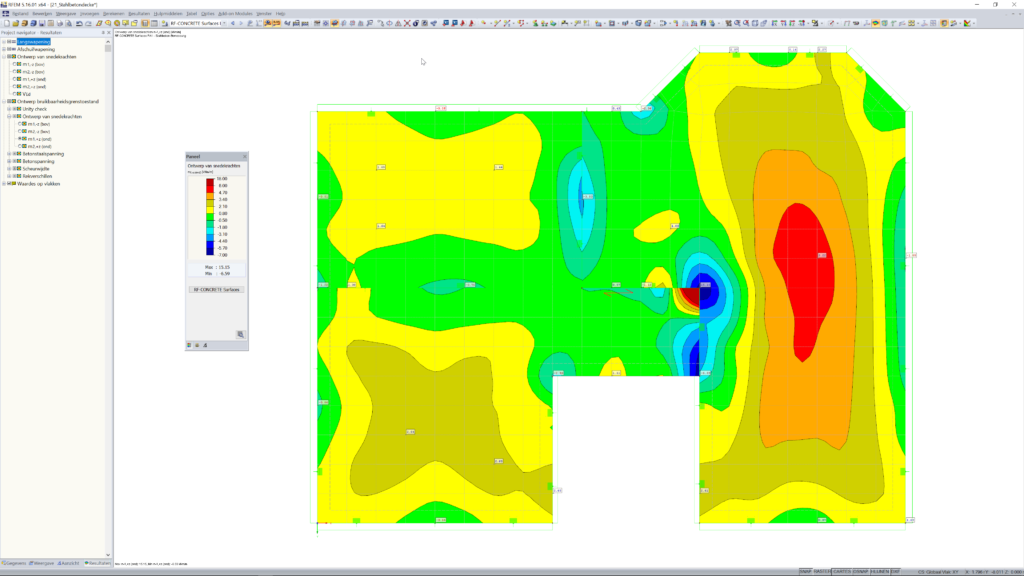Click the New document toolbar icon
The width and height of the screenshot is (1024, 576).
(x=5, y=22)
